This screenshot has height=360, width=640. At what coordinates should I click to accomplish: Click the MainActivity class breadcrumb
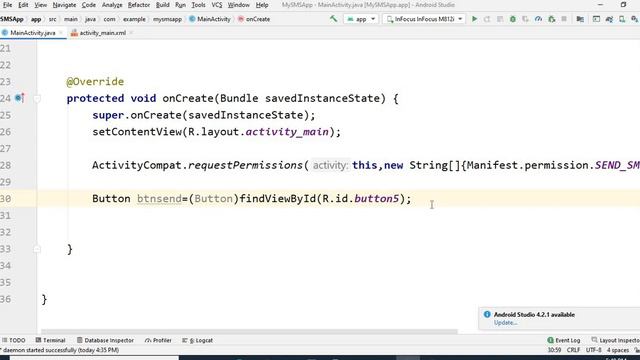(x=210, y=19)
